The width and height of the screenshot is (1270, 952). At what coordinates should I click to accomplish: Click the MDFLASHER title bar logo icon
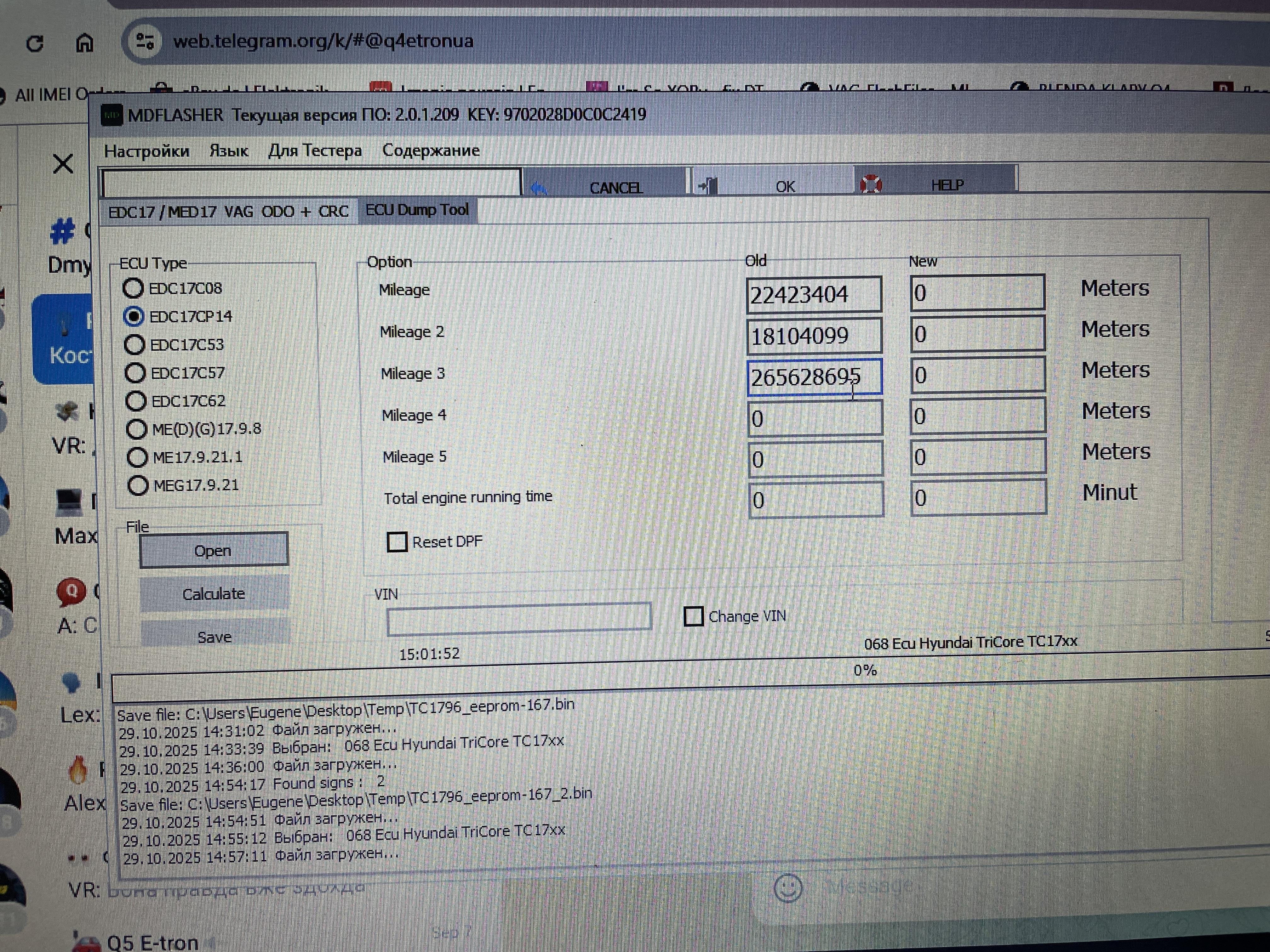pos(112,115)
